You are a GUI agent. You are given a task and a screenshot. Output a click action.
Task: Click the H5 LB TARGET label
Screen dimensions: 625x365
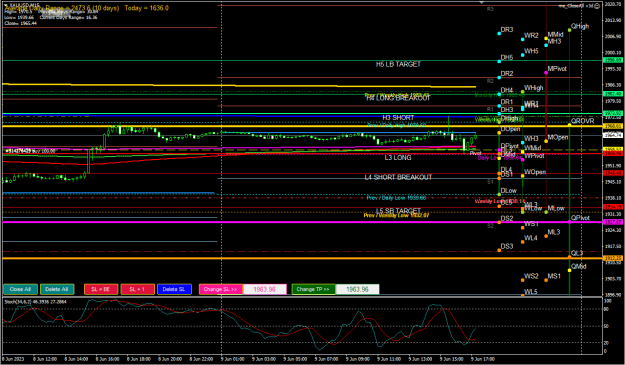pyautogui.click(x=398, y=64)
